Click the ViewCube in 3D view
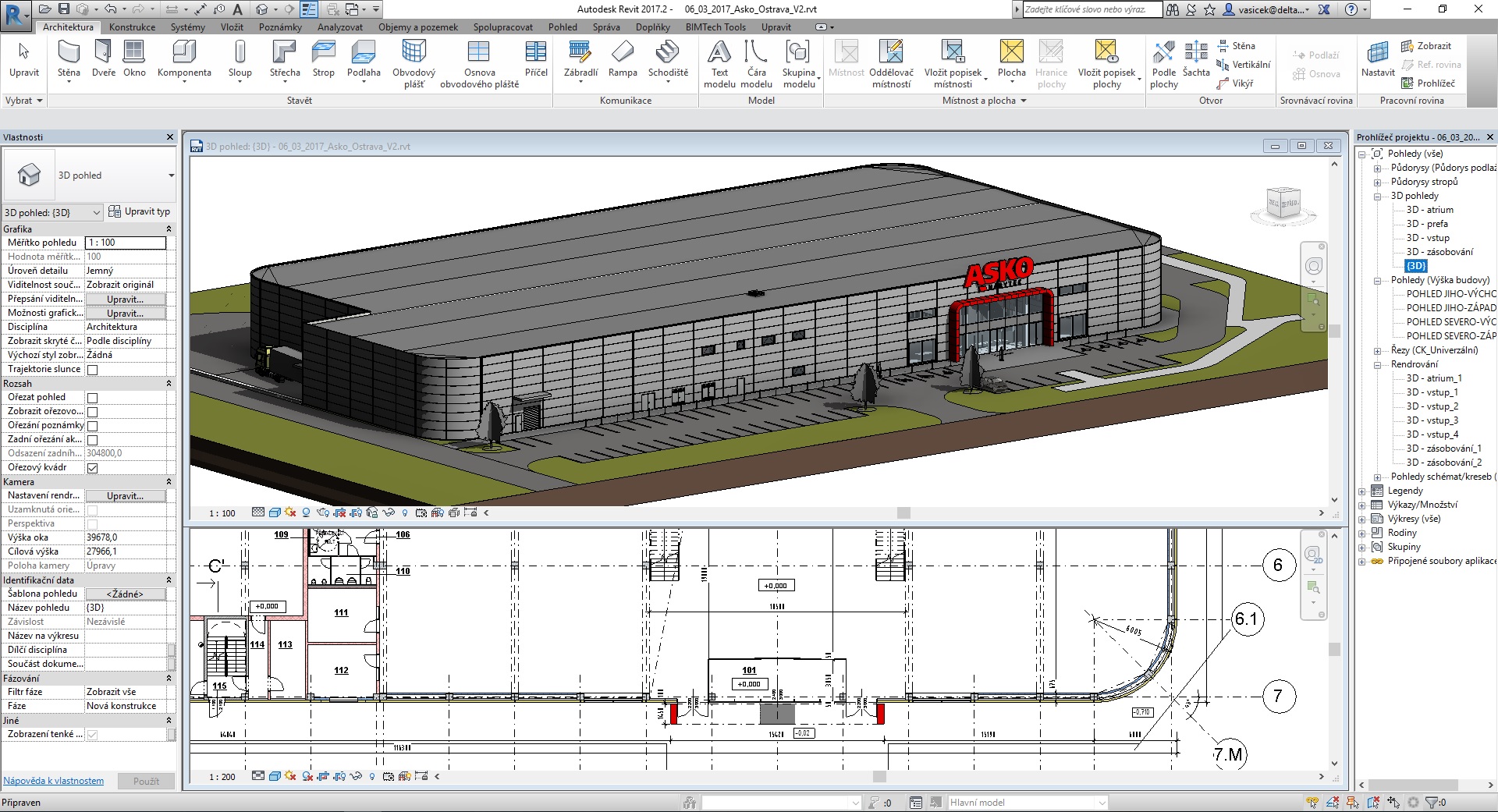 (x=1283, y=204)
